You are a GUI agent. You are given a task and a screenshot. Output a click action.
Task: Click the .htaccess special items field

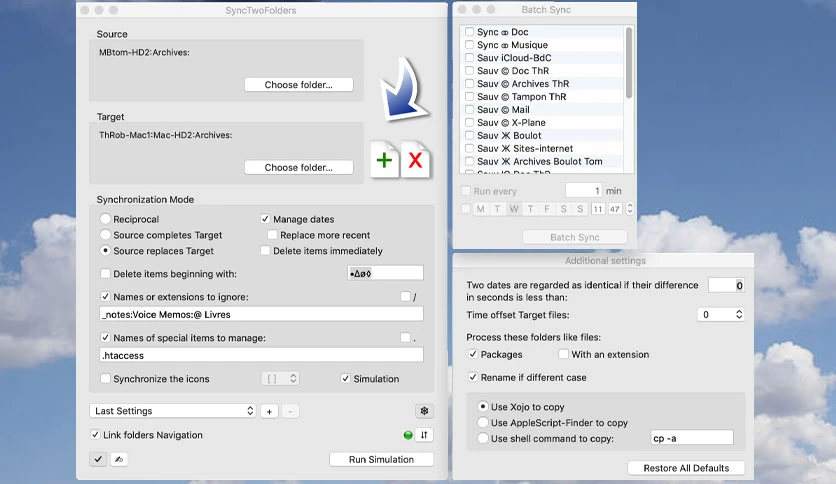coord(262,356)
